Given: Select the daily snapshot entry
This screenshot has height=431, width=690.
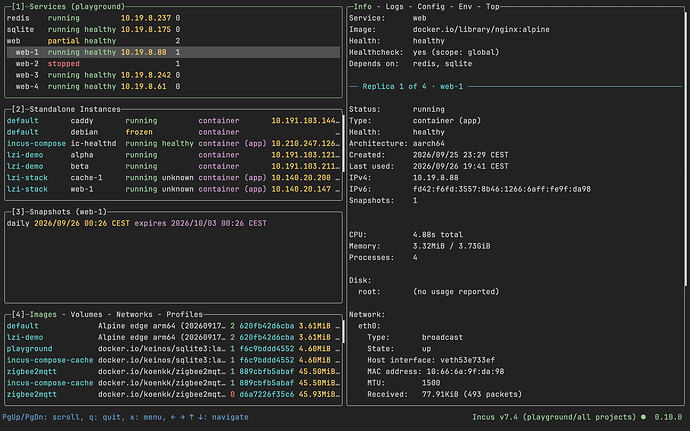Looking at the screenshot, I should point(173,223).
